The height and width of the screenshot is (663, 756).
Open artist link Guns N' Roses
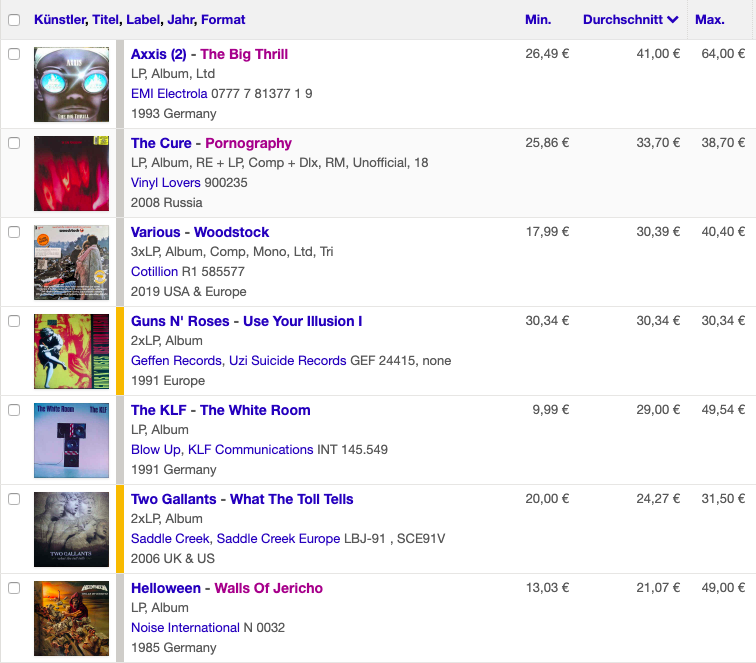point(180,321)
